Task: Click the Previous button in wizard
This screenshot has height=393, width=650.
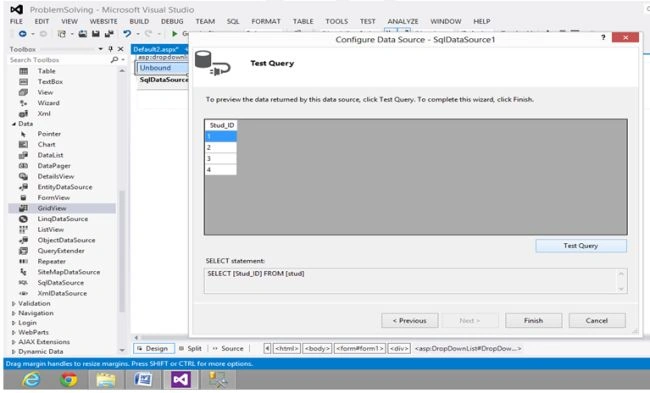Action: [410, 320]
